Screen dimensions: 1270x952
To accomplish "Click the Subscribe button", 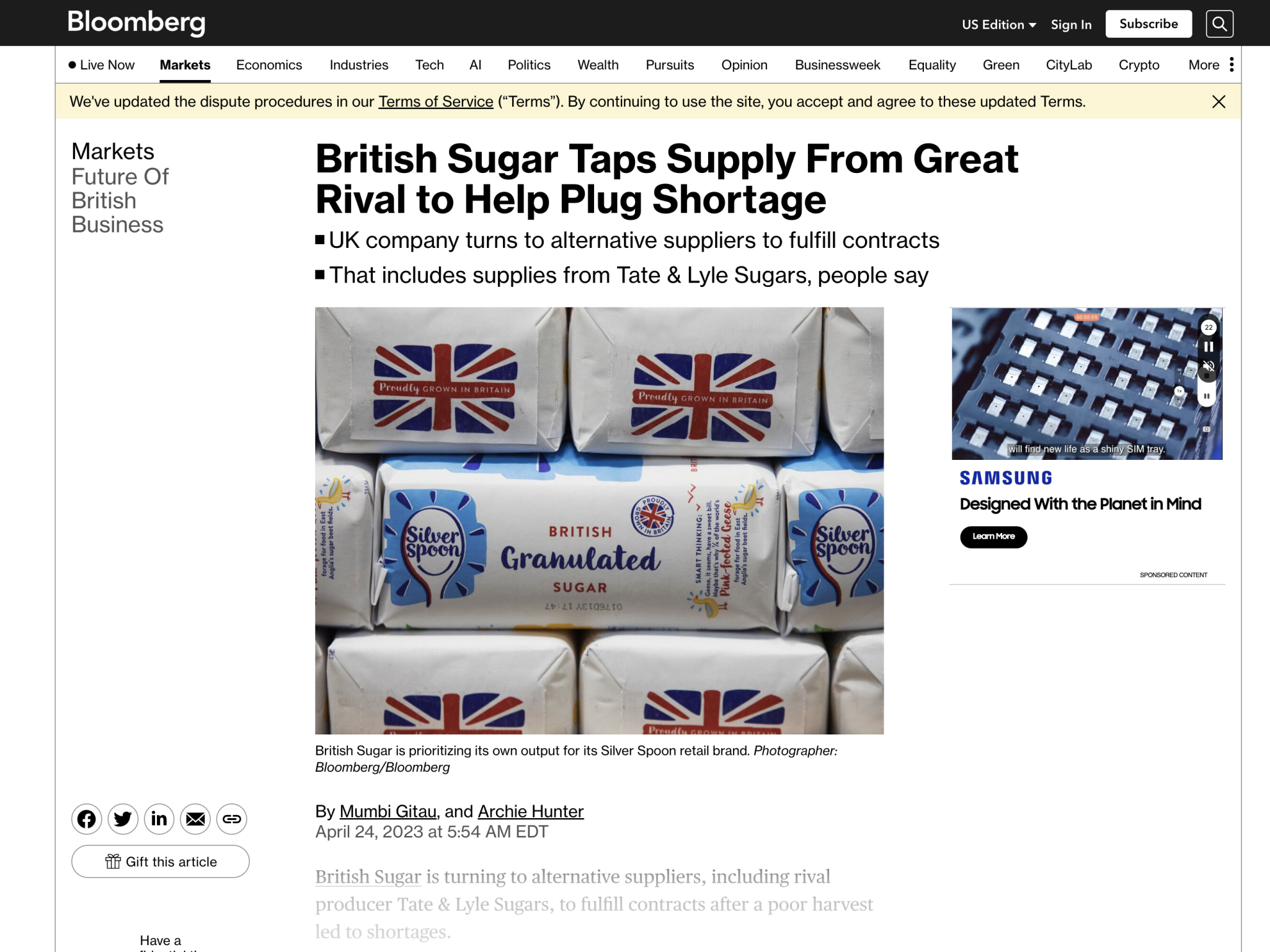I will (1148, 24).
